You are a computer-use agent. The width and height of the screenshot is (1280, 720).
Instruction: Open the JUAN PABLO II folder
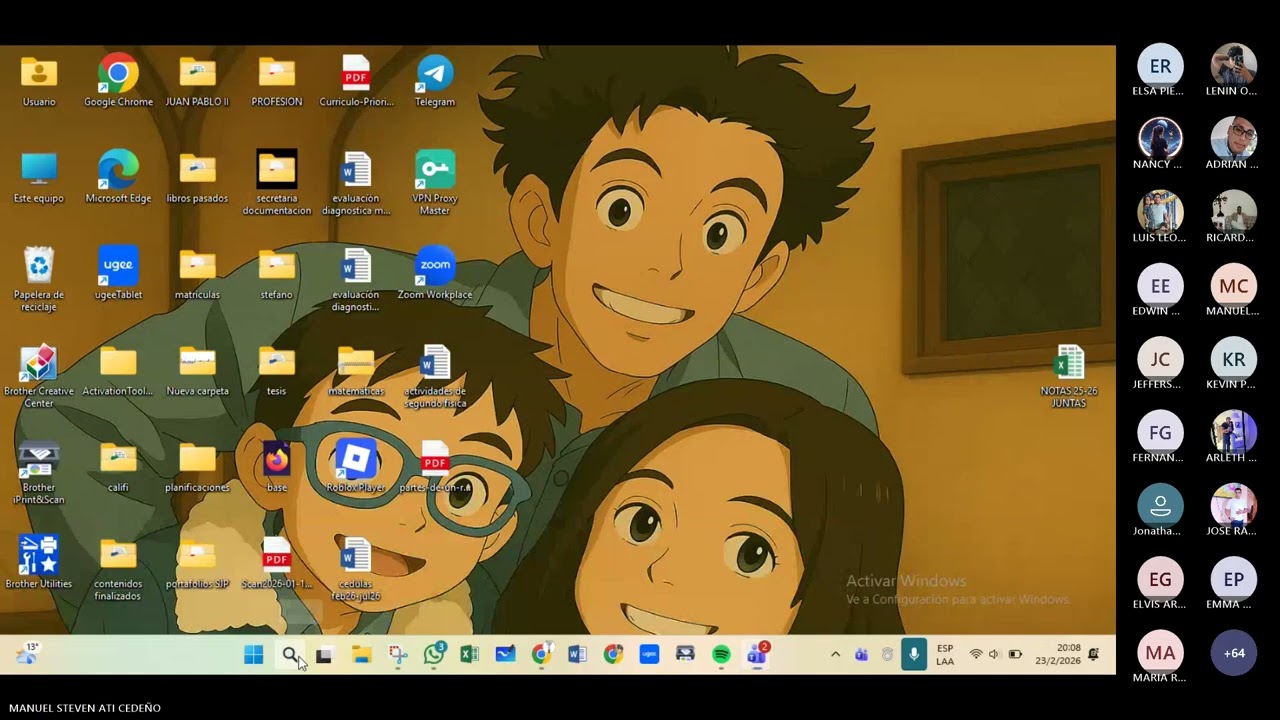pos(197,80)
